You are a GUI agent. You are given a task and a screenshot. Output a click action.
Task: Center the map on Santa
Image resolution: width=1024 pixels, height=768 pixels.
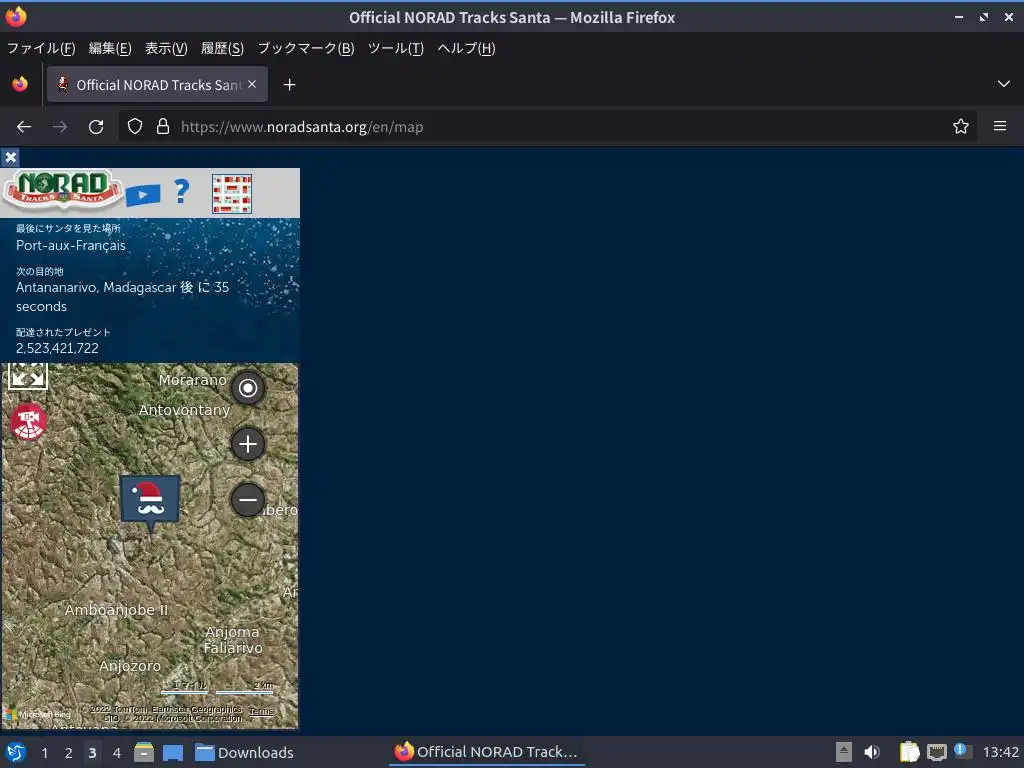coord(248,388)
